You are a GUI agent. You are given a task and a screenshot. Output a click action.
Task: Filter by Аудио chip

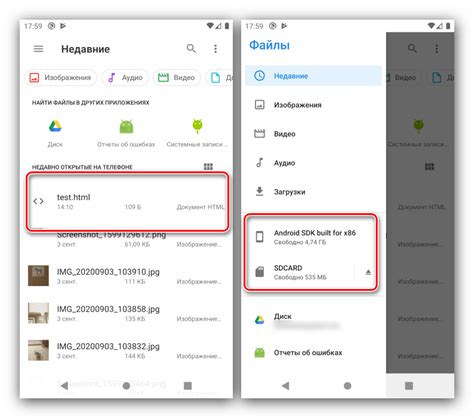click(x=125, y=78)
